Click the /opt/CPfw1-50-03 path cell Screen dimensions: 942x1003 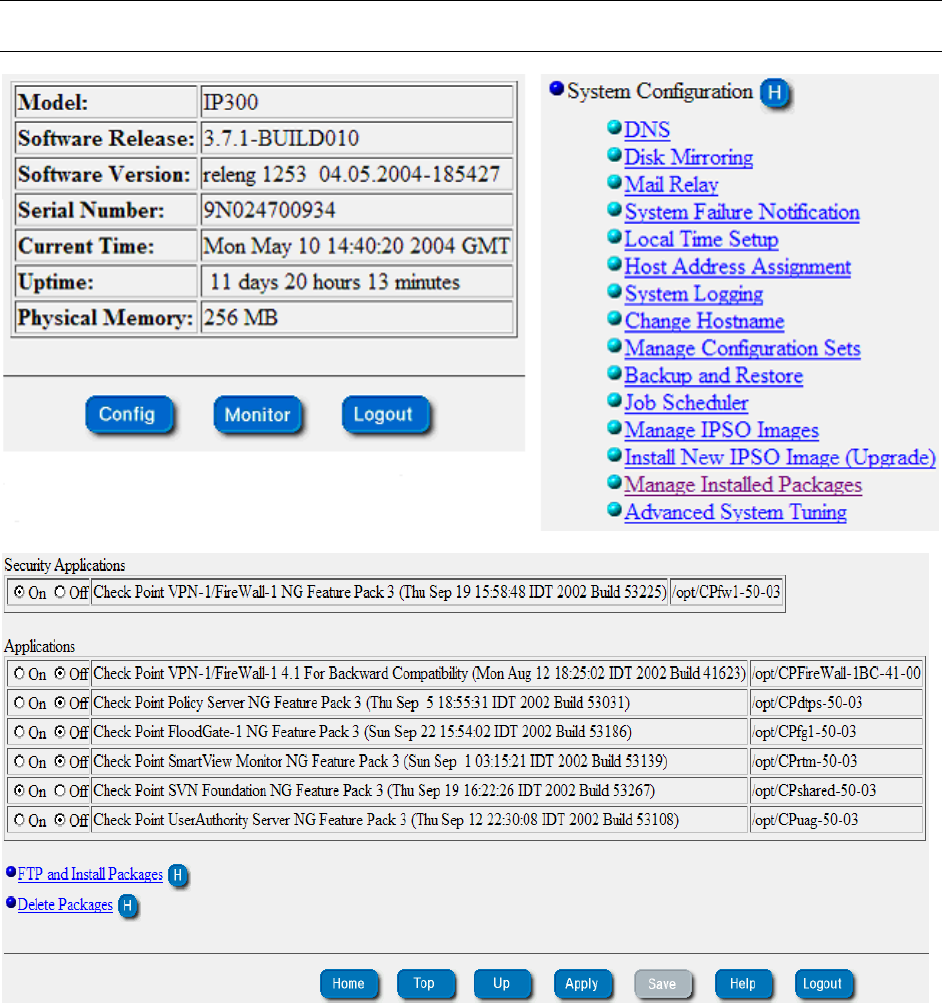tap(726, 592)
